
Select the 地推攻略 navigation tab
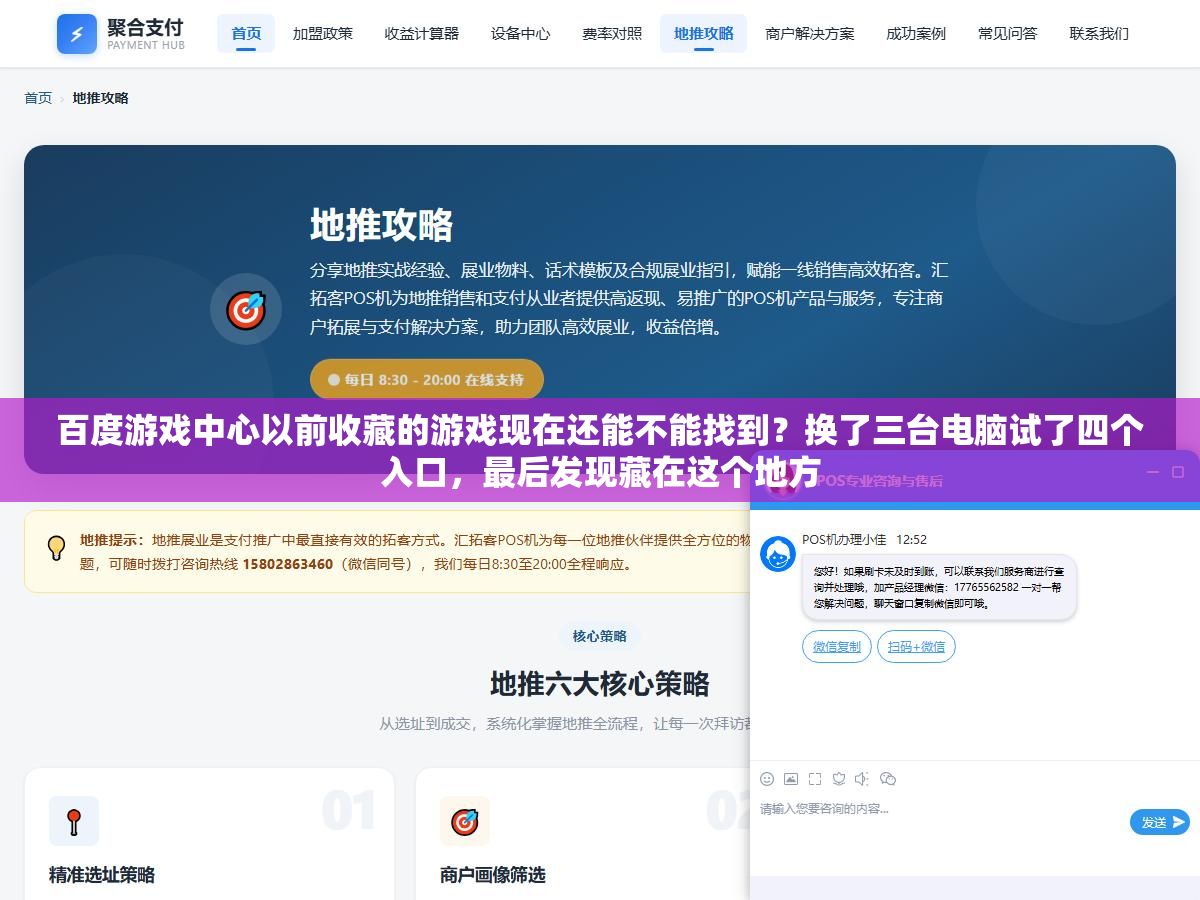tap(703, 33)
